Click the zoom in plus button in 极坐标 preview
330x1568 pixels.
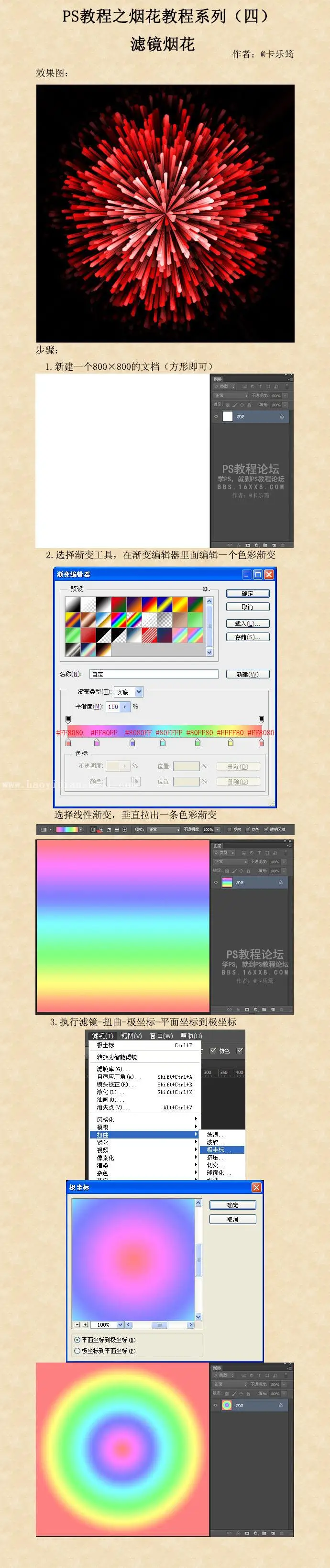coord(85,1324)
